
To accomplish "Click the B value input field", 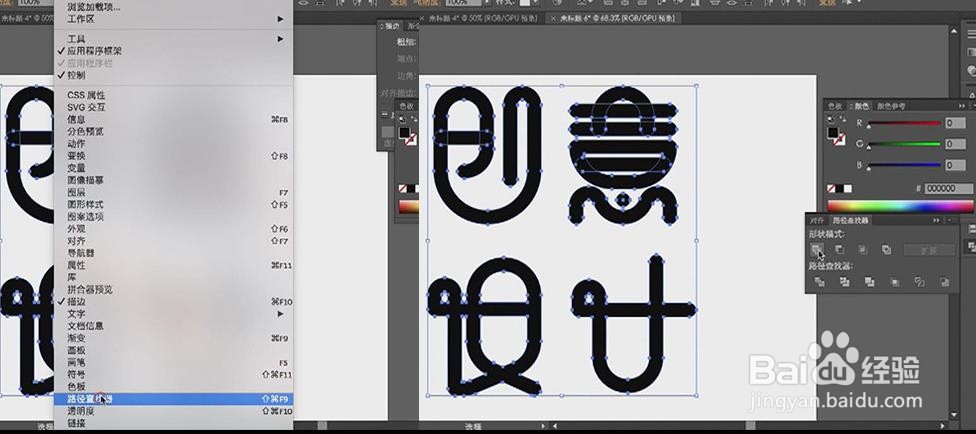I will (955, 165).
